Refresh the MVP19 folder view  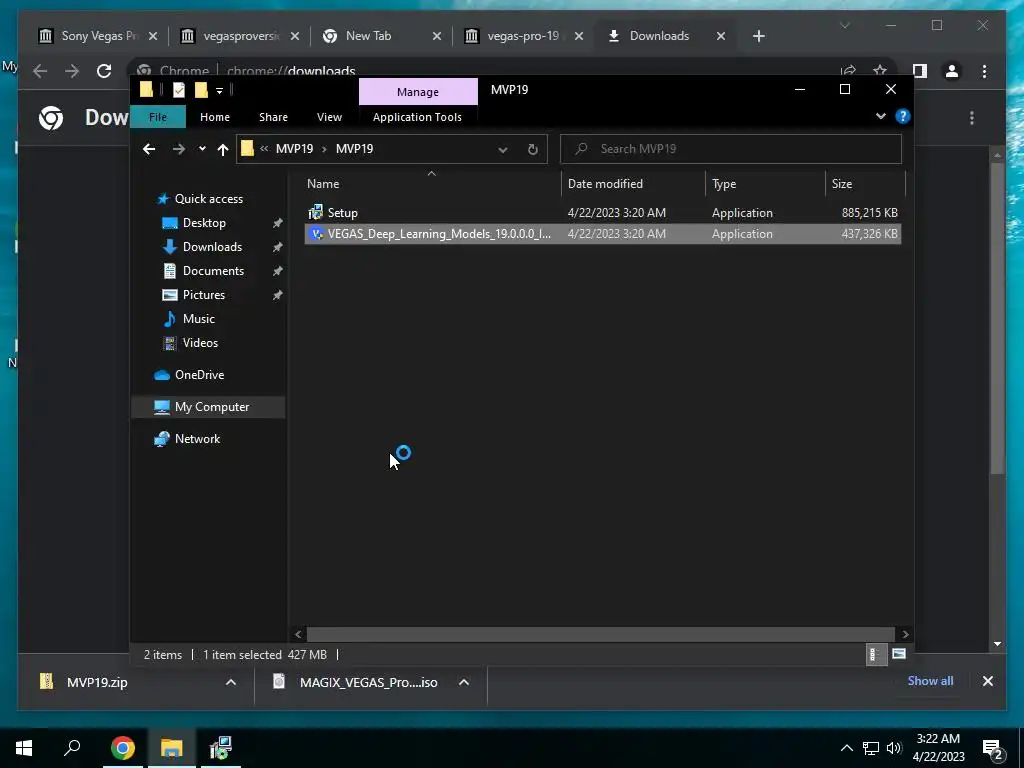point(533,150)
